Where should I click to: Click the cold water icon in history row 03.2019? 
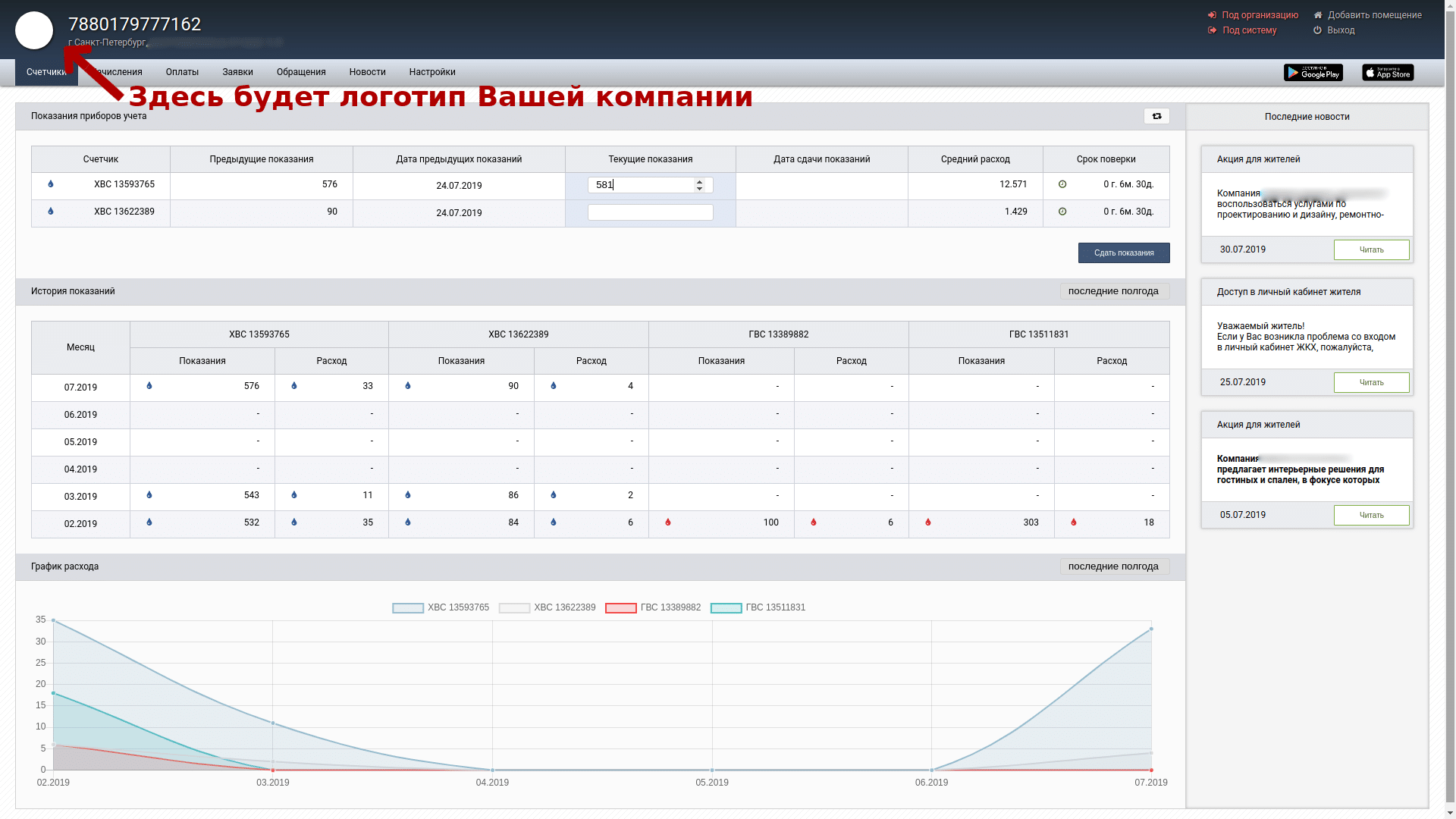pos(149,495)
